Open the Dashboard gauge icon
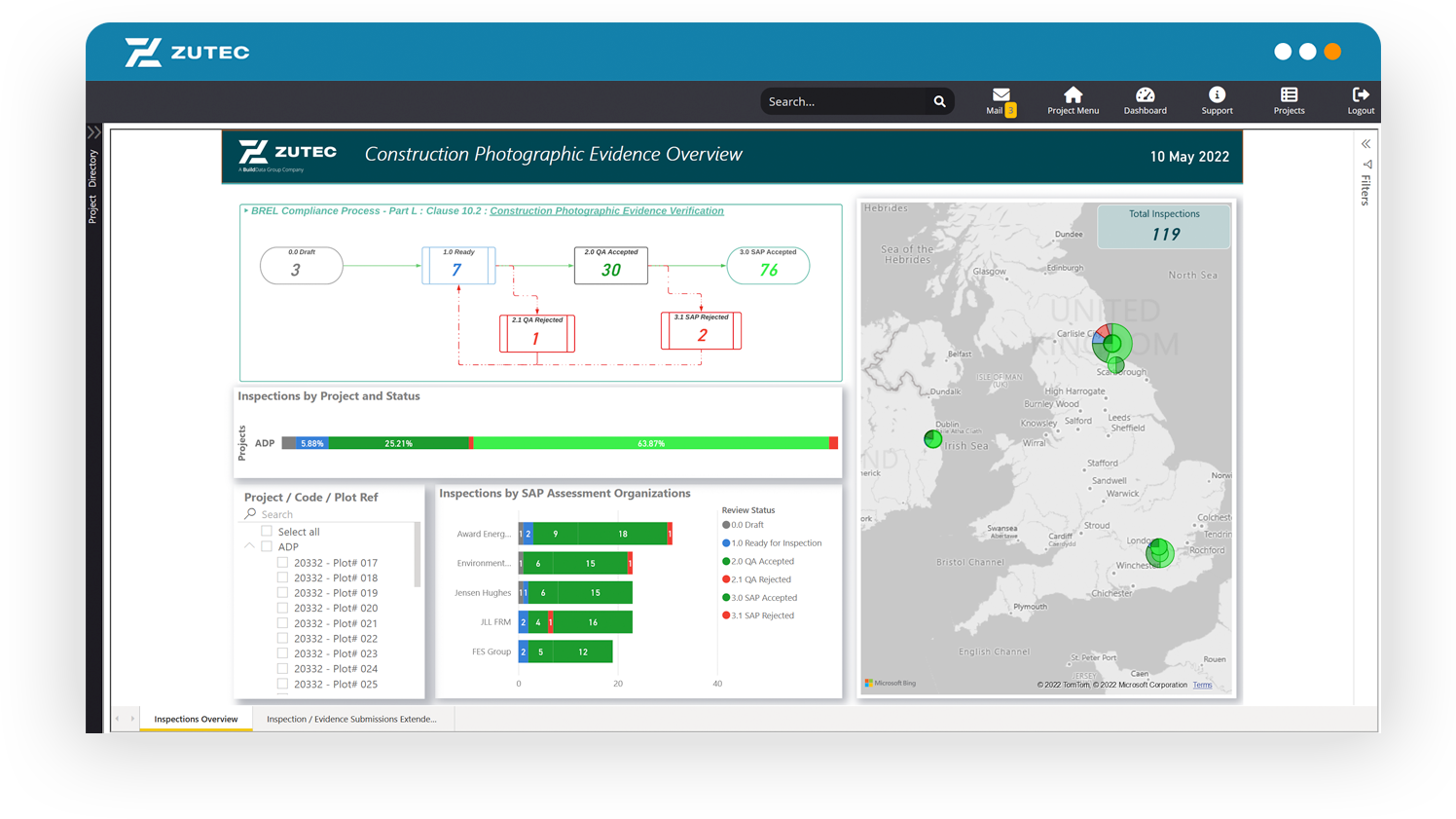Image resolution: width=1456 pixels, height=819 pixels. [1145, 95]
